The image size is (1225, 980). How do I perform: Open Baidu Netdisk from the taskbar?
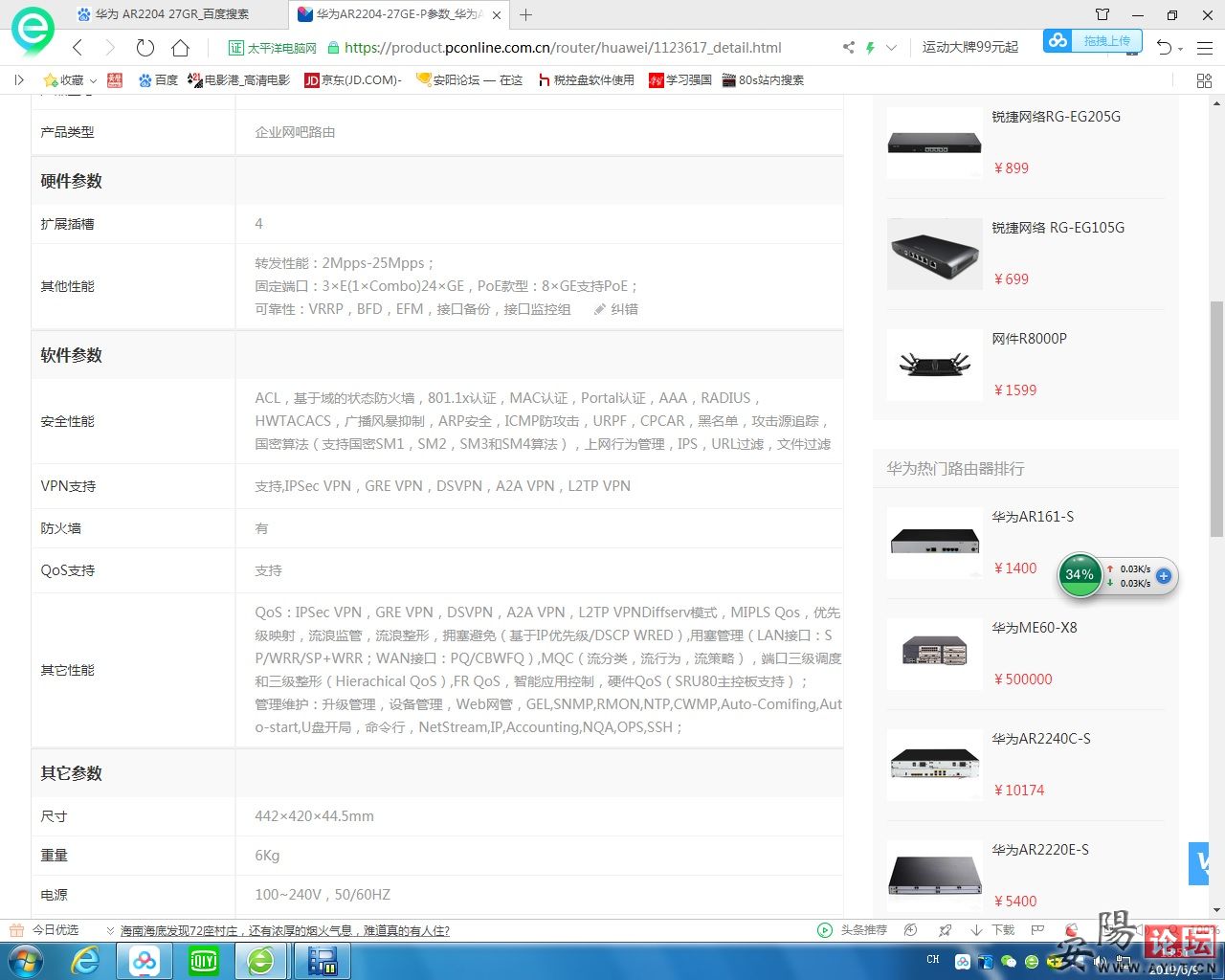(145, 961)
